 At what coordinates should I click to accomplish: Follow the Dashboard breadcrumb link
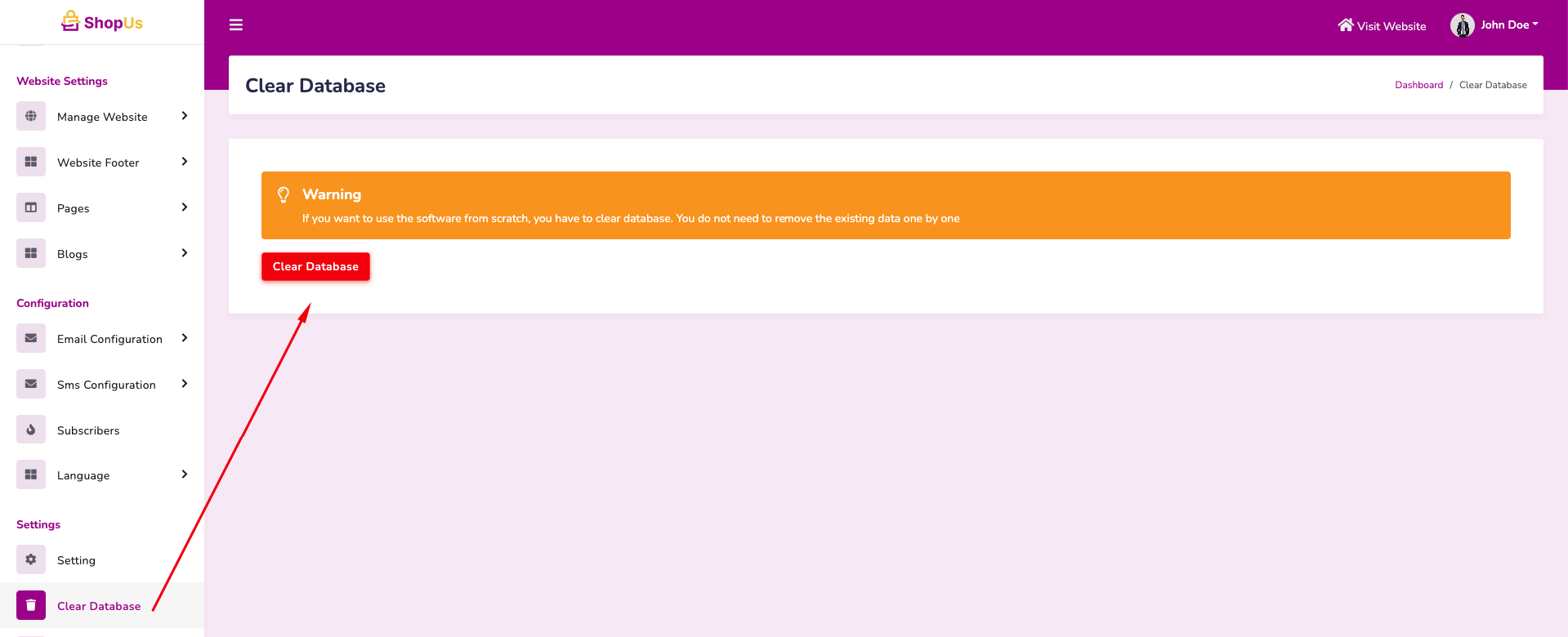point(1418,85)
